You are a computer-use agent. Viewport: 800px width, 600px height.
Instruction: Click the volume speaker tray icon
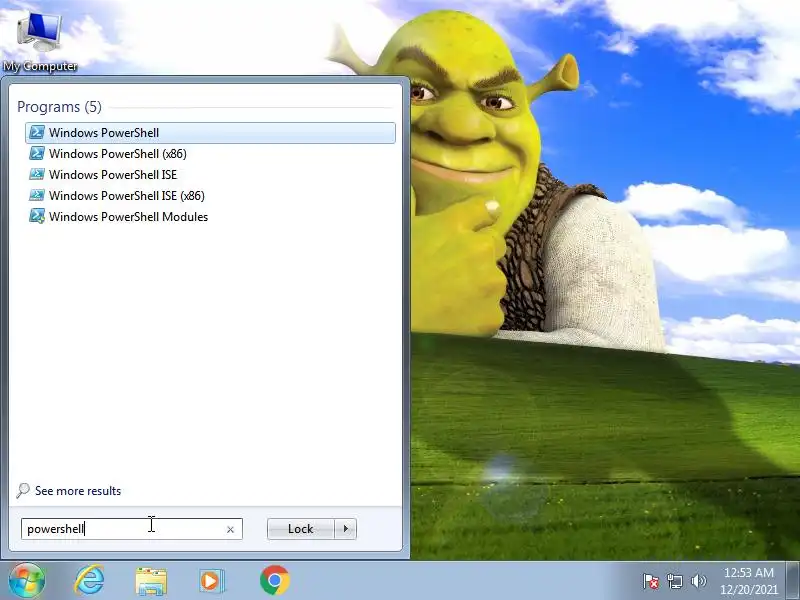(698, 581)
